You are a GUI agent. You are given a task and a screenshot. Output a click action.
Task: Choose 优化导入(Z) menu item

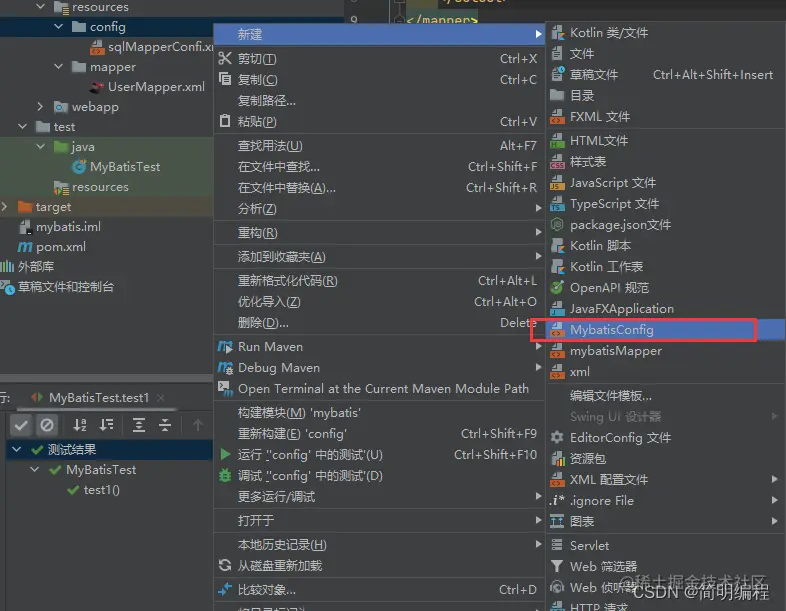(379, 302)
